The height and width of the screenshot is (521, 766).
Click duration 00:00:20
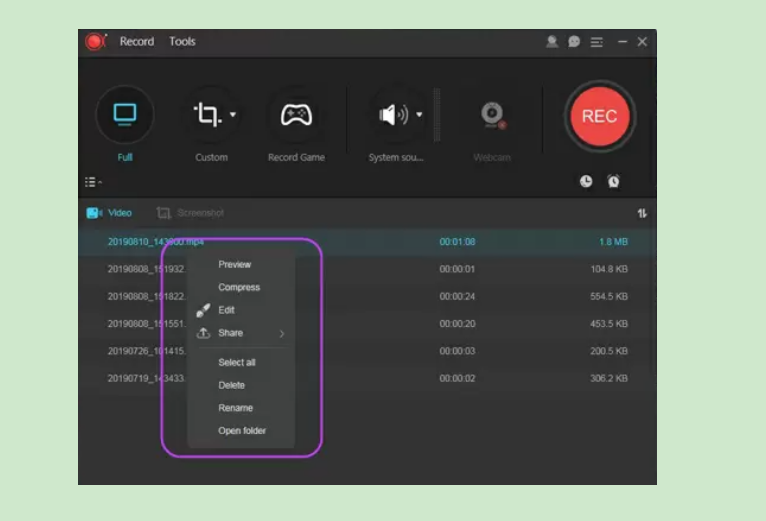coord(457,324)
